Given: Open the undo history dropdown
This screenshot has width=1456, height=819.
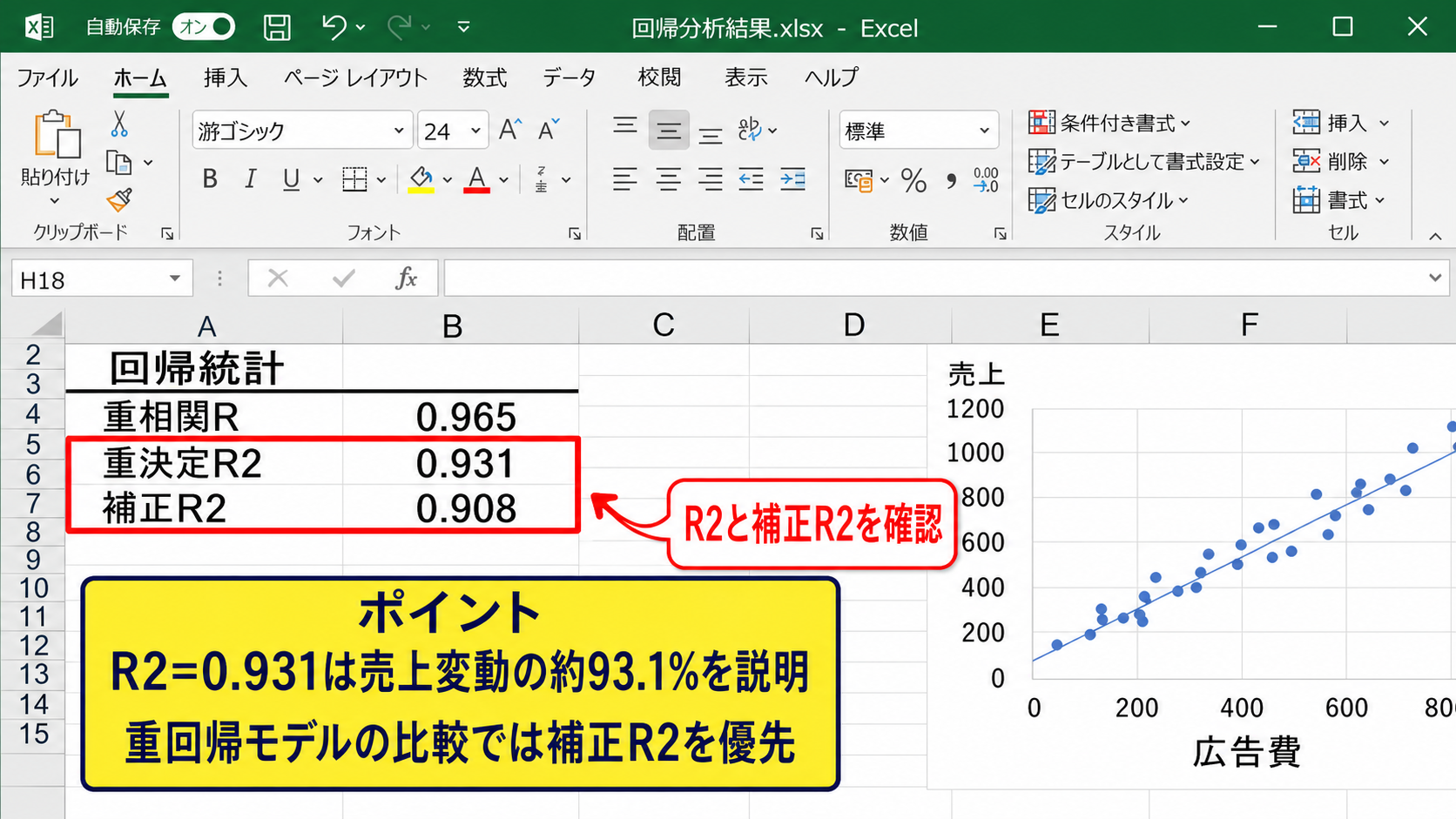Looking at the screenshot, I should [x=361, y=28].
